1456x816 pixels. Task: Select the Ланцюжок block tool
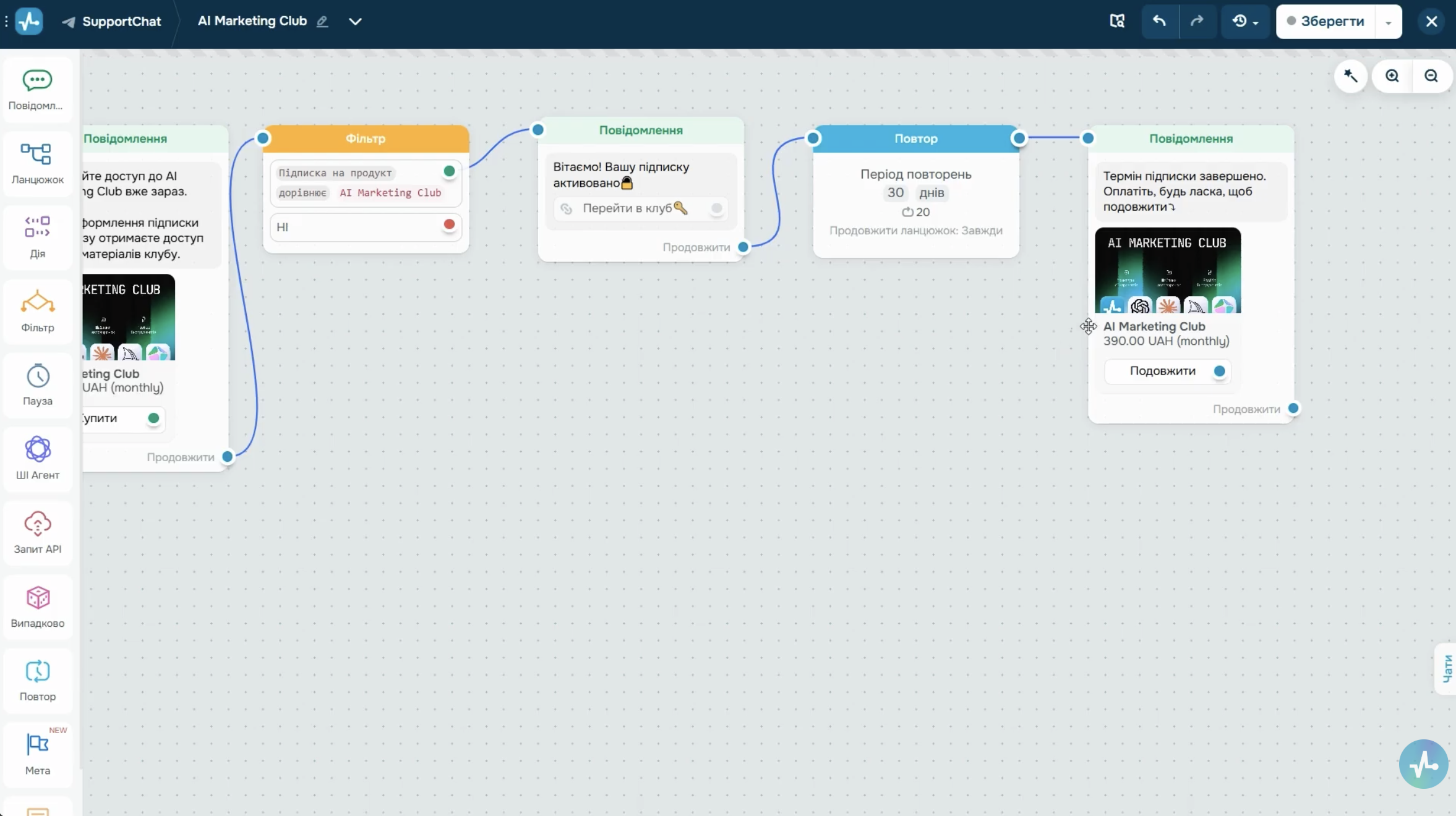coord(37,163)
